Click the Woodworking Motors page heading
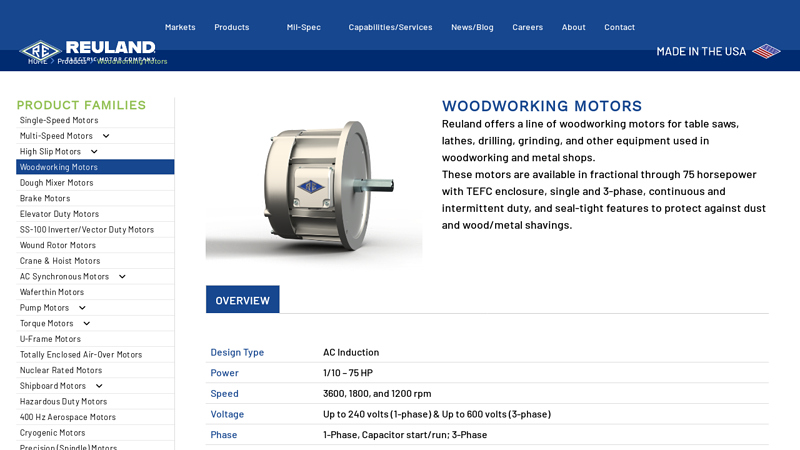800x450 pixels. pos(542,106)
